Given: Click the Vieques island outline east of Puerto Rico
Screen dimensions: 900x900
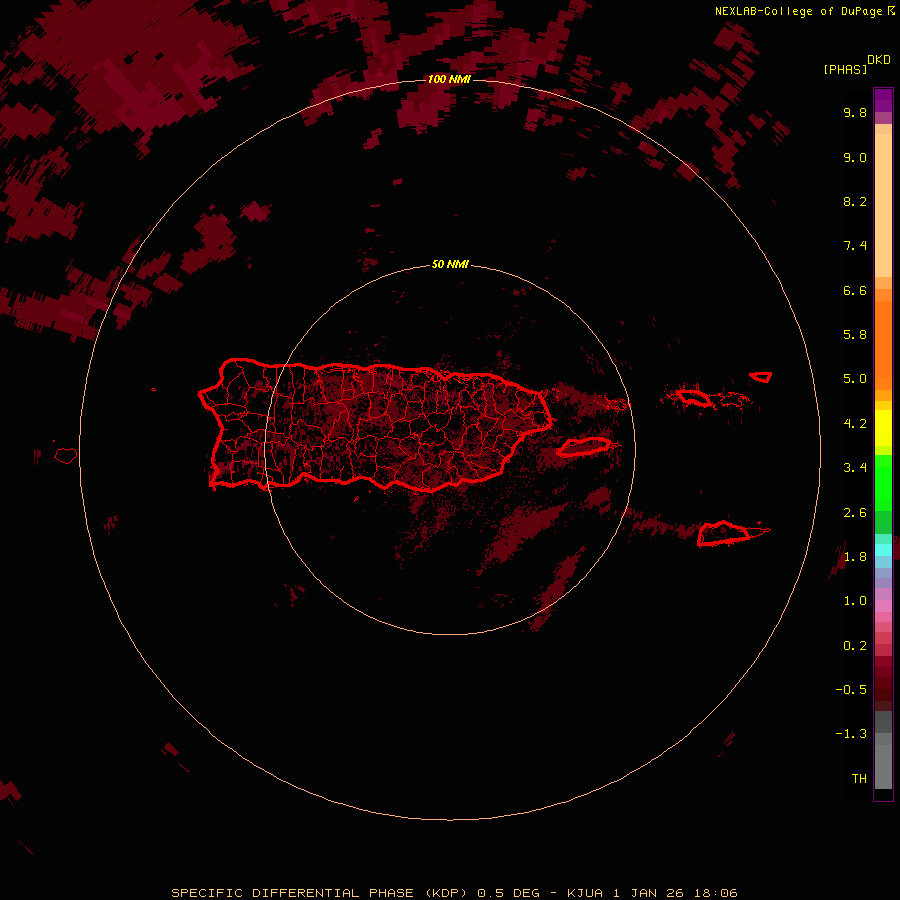Looking at the screenshot, I should coord(583,446).
